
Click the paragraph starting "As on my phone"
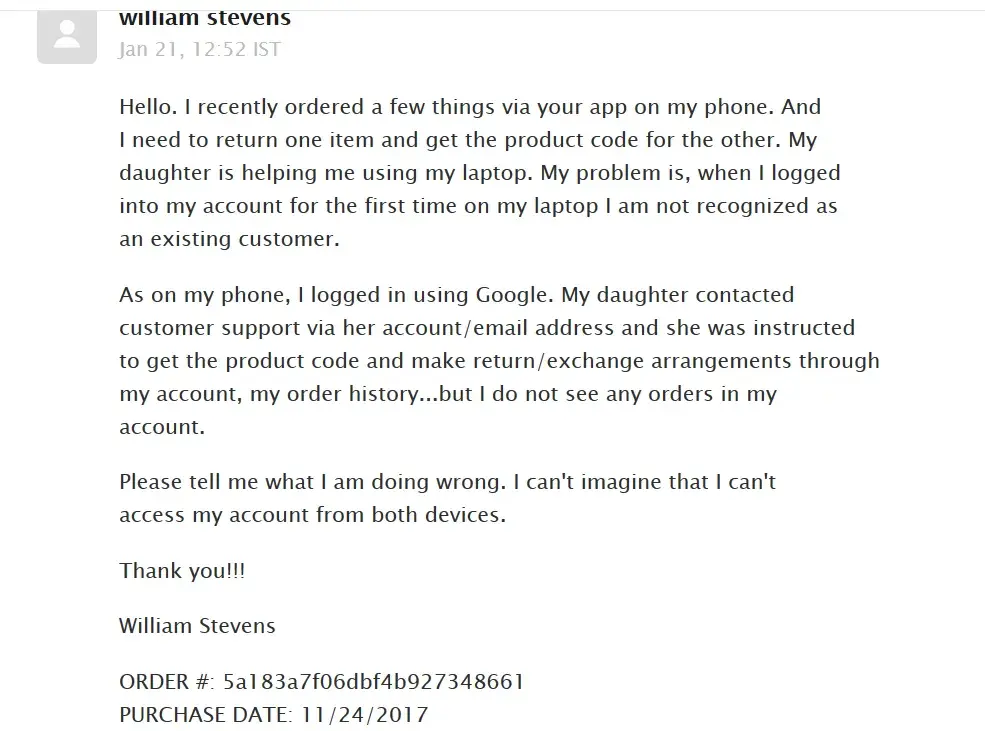[x=498, y=360]
